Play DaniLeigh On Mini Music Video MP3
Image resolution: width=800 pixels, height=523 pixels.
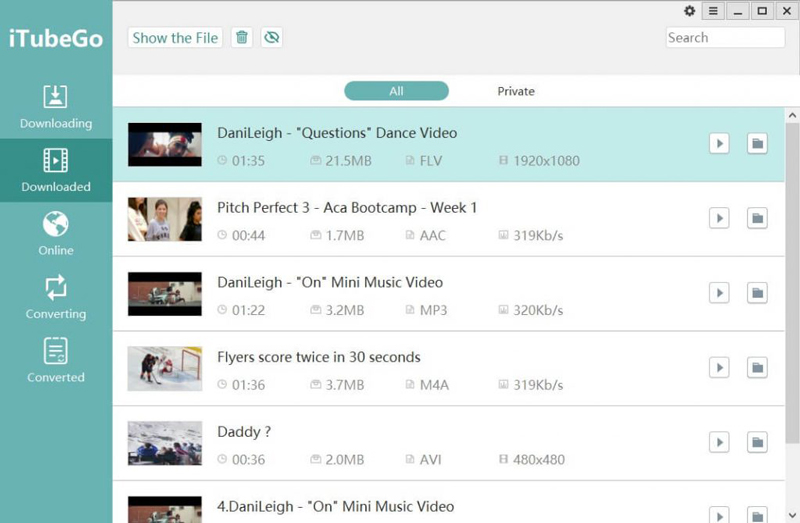719,293
